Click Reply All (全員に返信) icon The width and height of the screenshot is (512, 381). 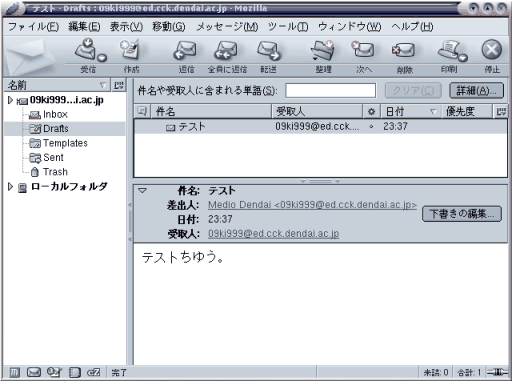(226, 50)
